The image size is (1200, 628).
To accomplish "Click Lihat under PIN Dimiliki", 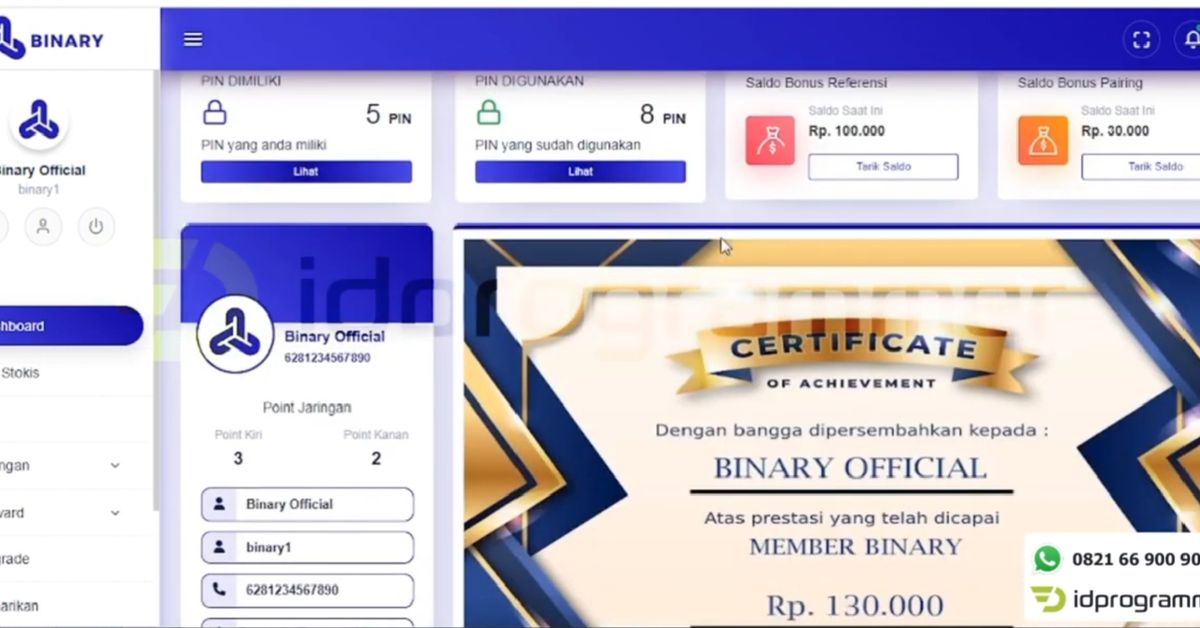I will coord(306,172).
